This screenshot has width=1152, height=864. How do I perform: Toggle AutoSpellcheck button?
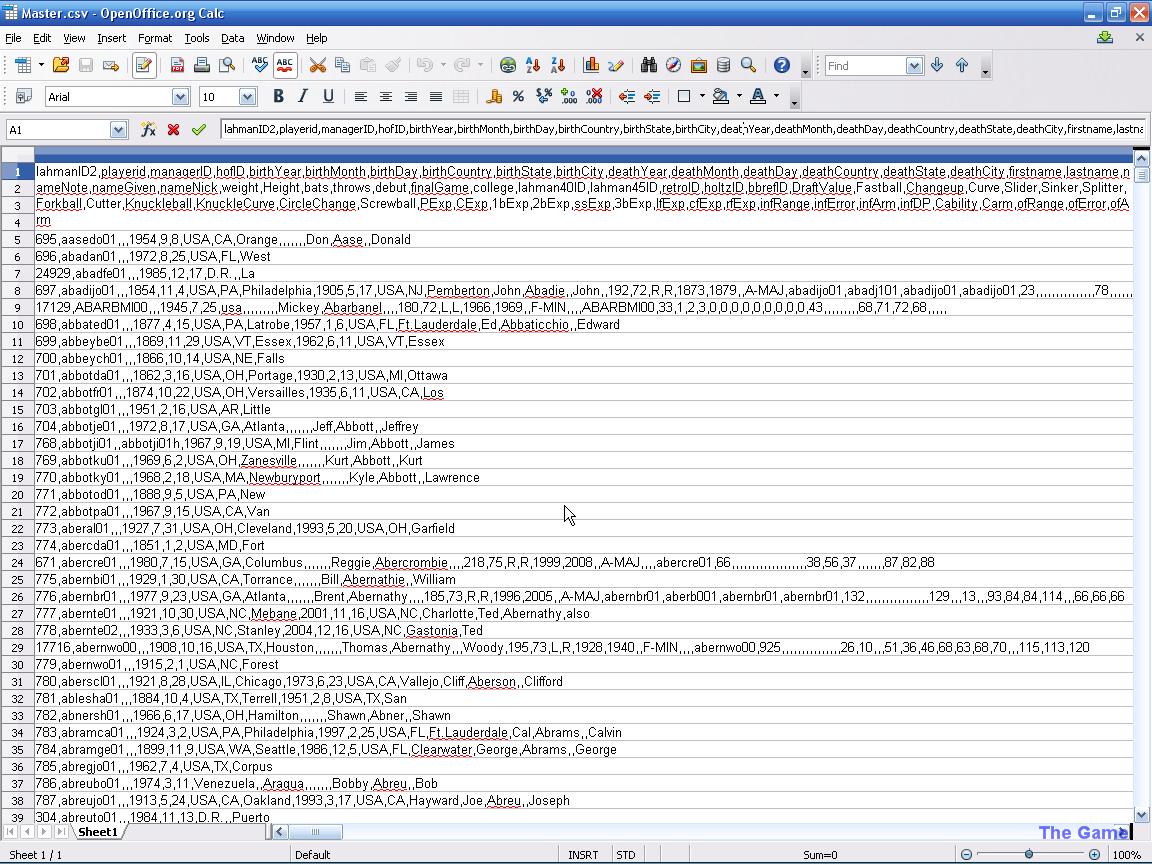pos(285,65)
